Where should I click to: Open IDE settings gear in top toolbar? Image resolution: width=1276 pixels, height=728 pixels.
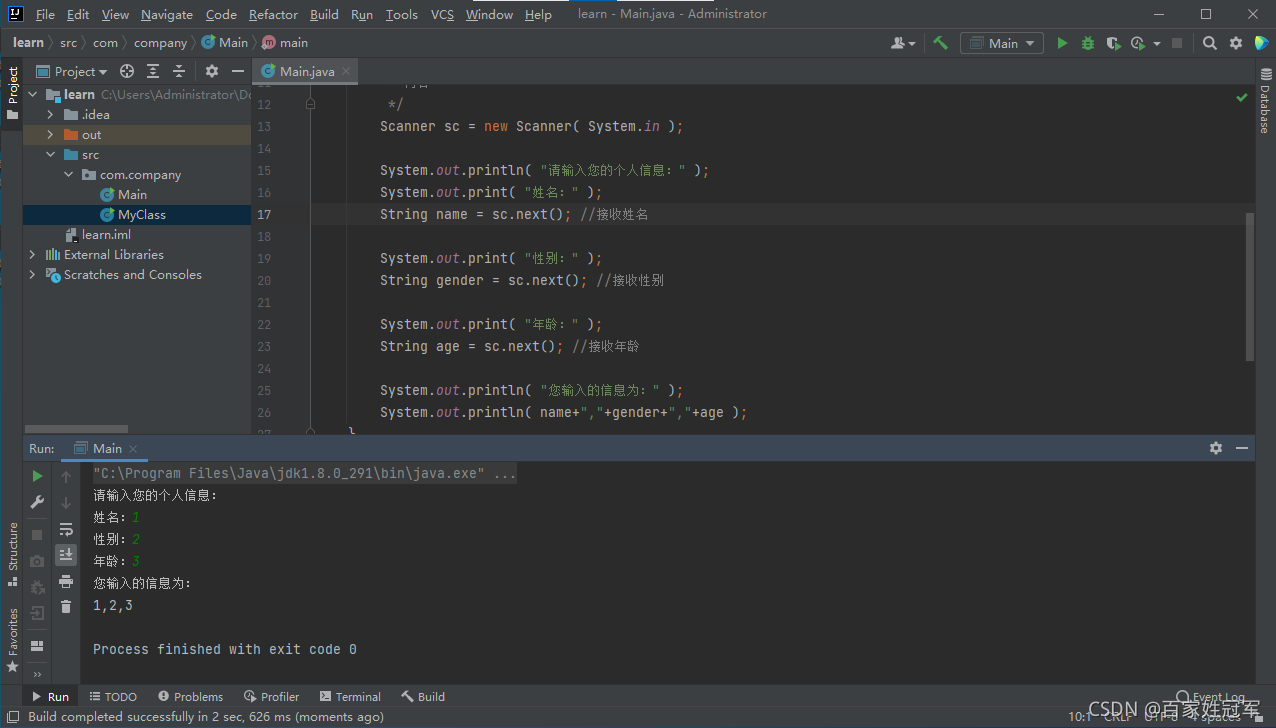pos(1236,43)
